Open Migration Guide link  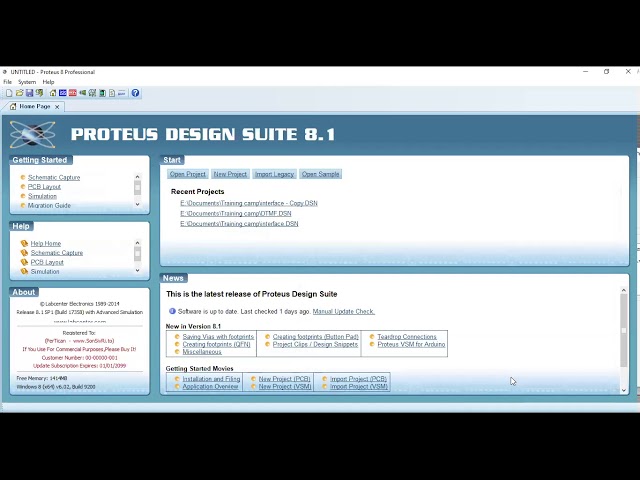(x=49, y=205)
